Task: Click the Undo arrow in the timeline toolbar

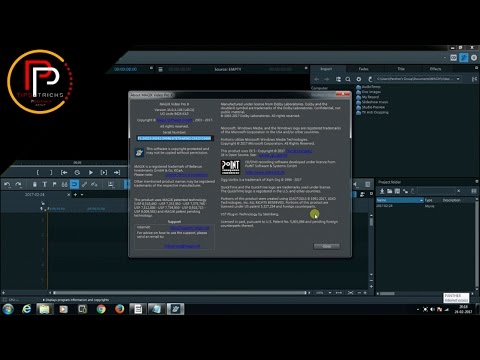Action: [8, 184]
